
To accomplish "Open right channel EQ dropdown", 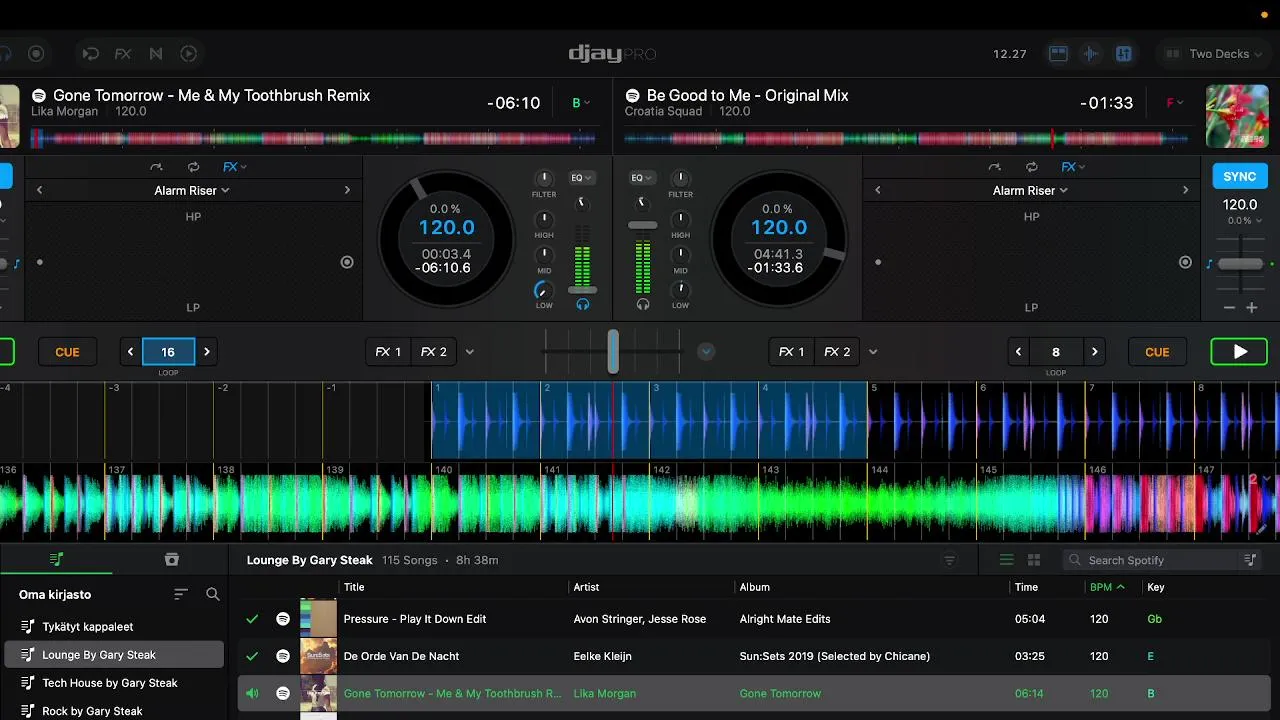I will 642,178.
